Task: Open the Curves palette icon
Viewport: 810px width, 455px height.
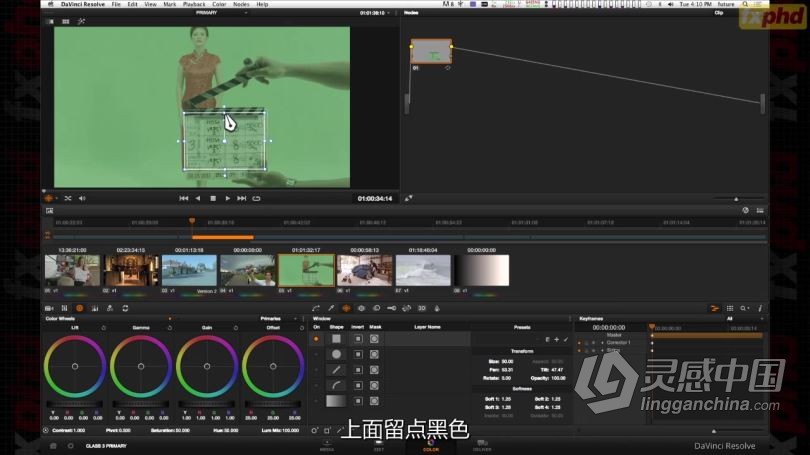Action: point(316,308)
